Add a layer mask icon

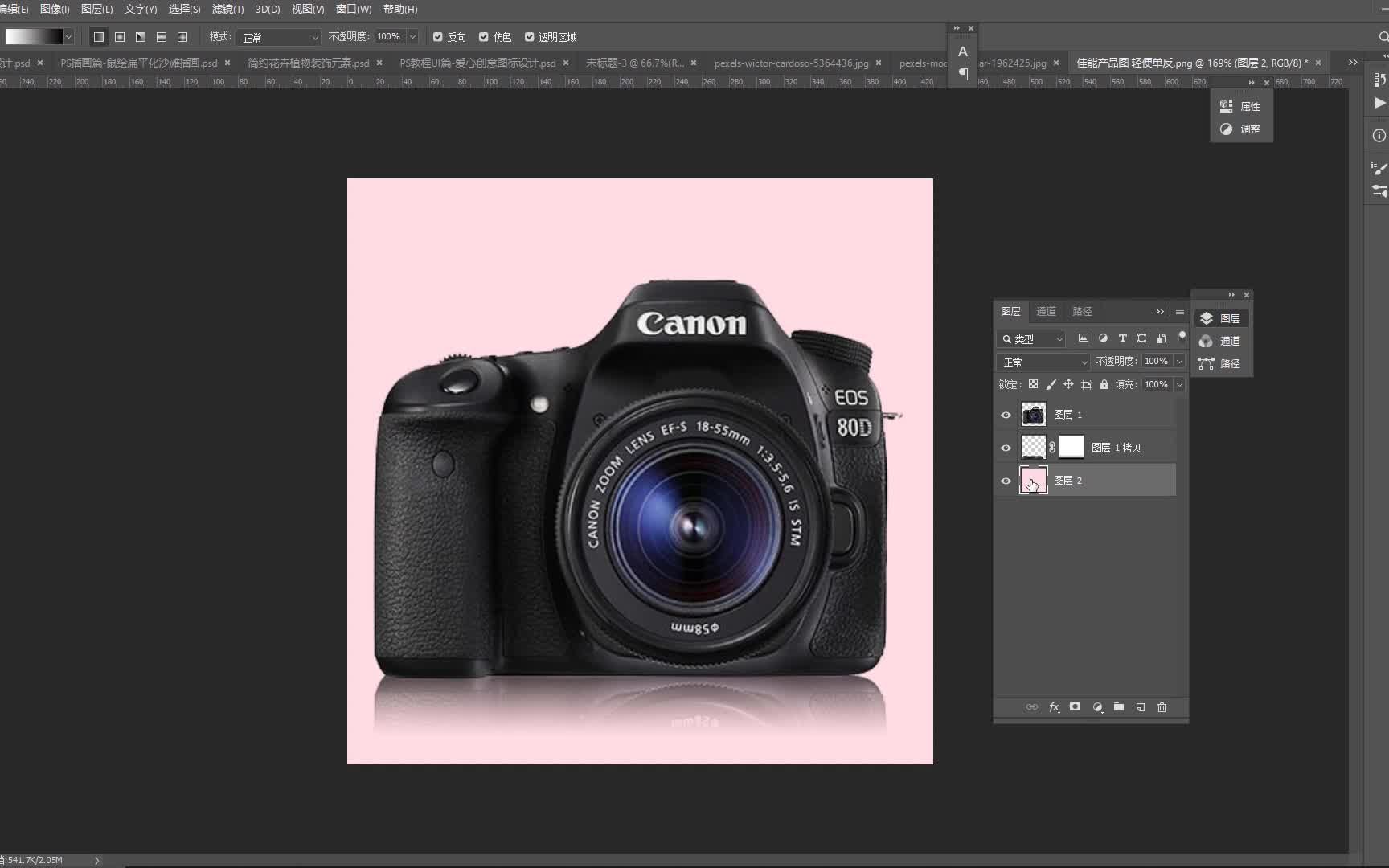tap(1076, 707)
